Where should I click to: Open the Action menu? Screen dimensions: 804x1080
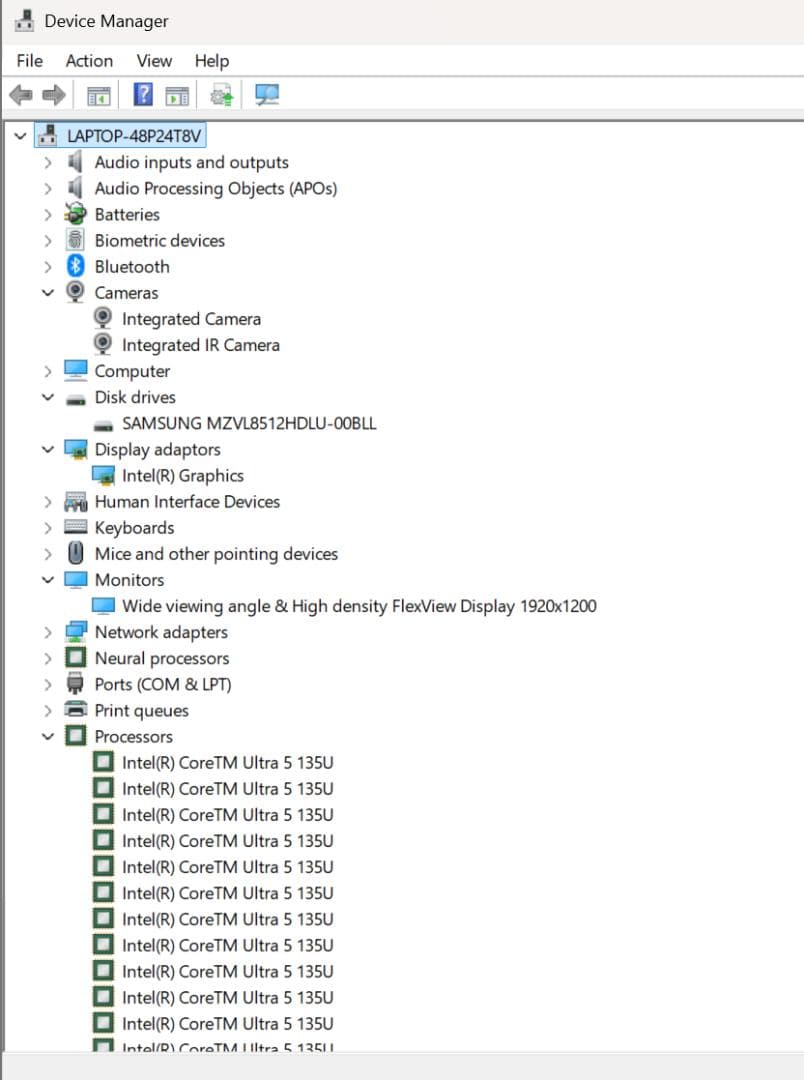(89, 61)
